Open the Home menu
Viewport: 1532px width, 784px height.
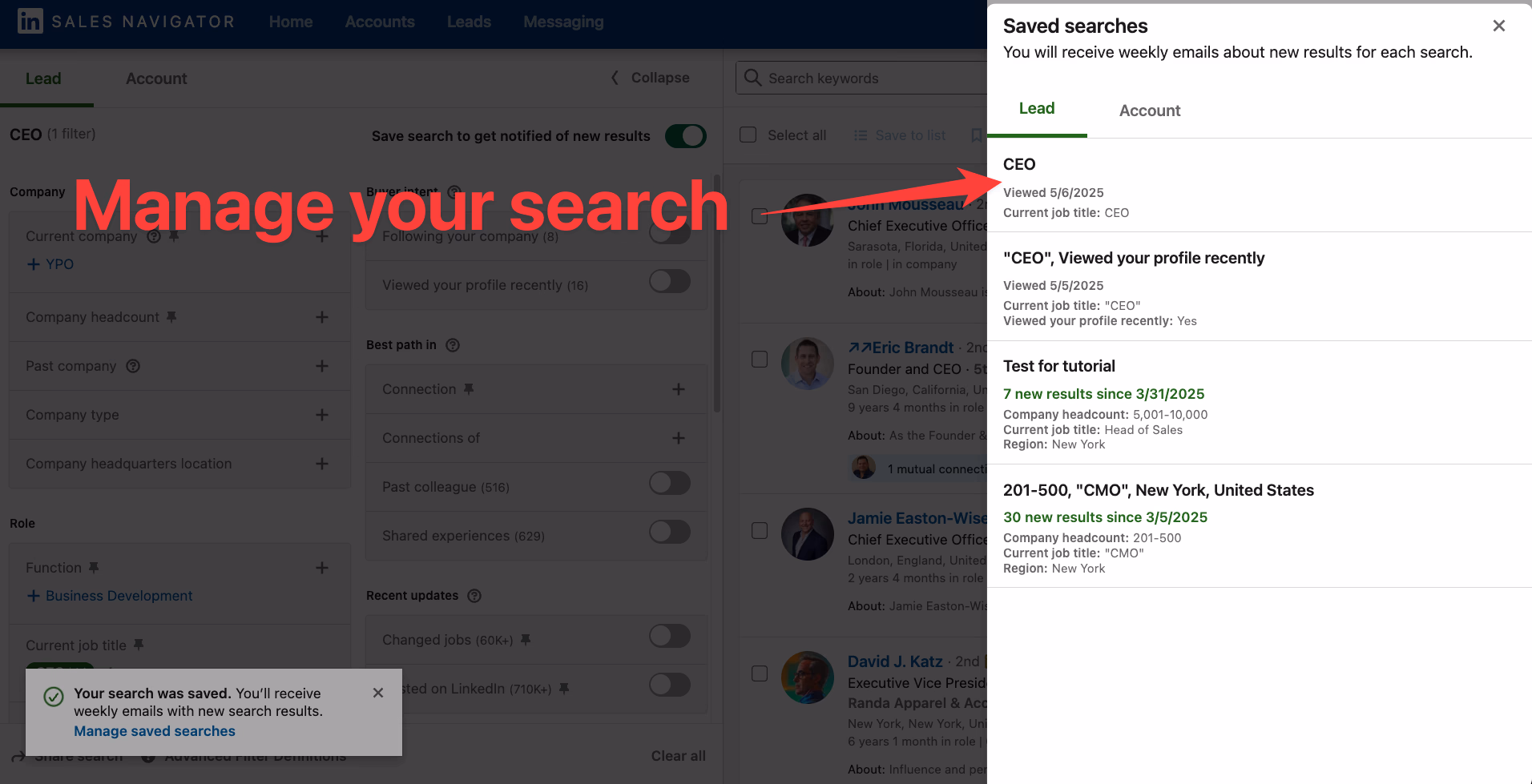291,22
